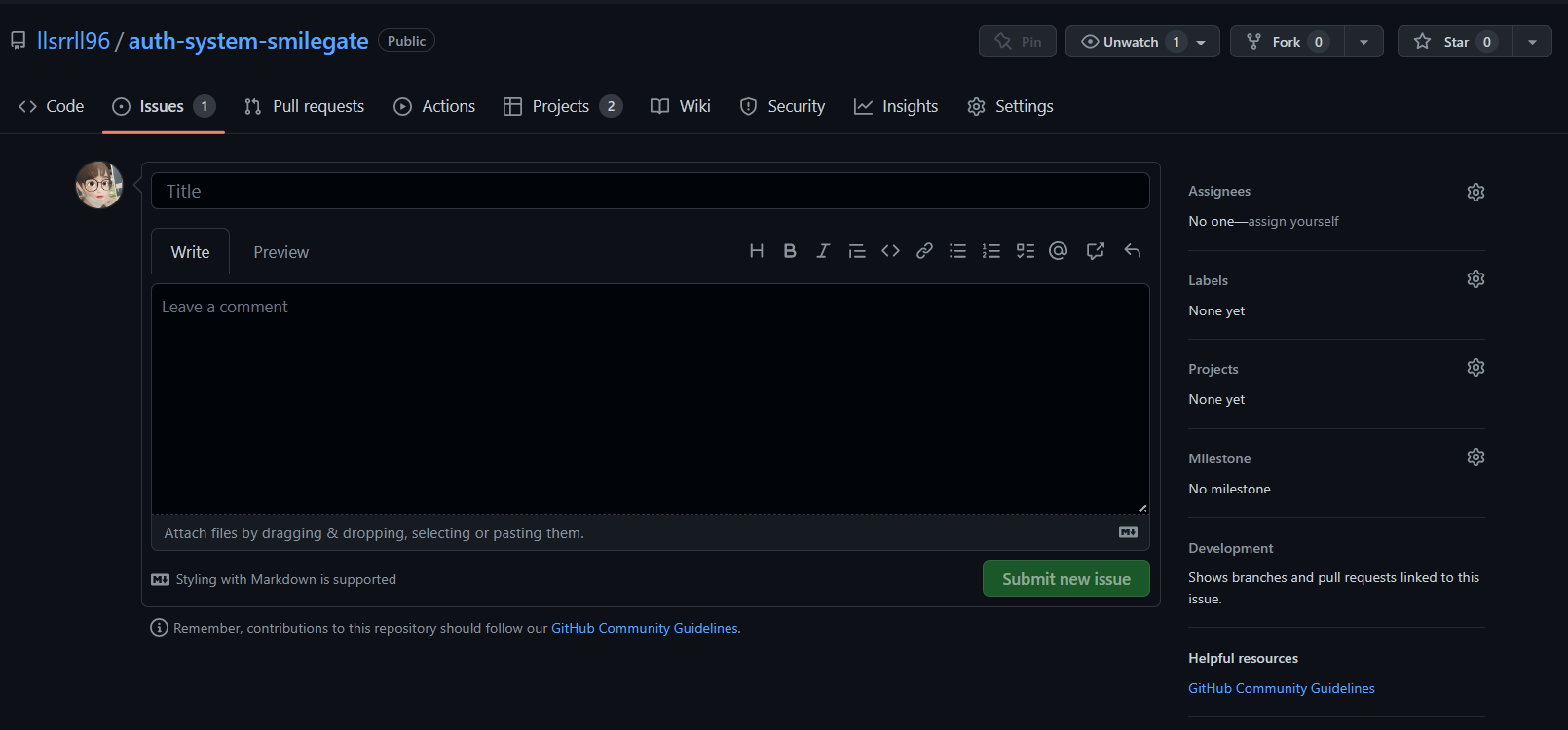Insert code with the angle brackets icon

pyautogui.click(x=890, y=251)
